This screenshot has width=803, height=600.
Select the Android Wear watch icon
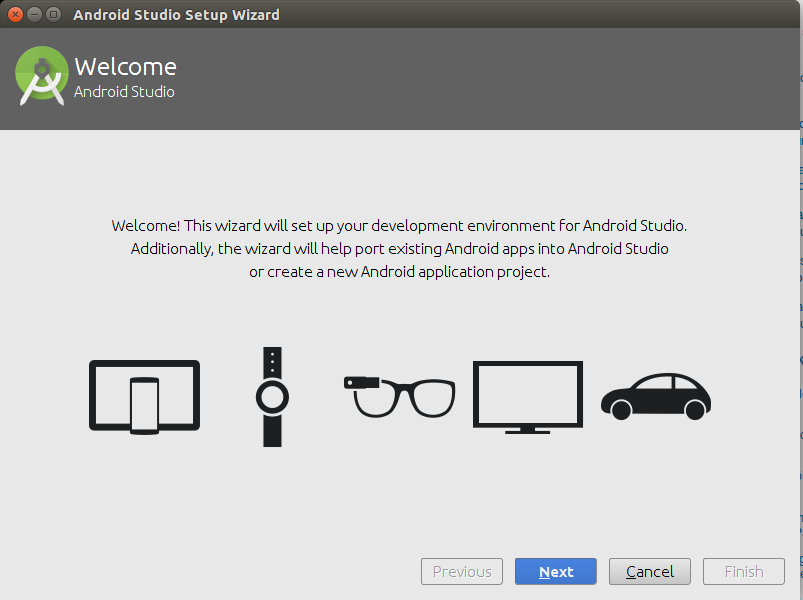tap(271, 396)
